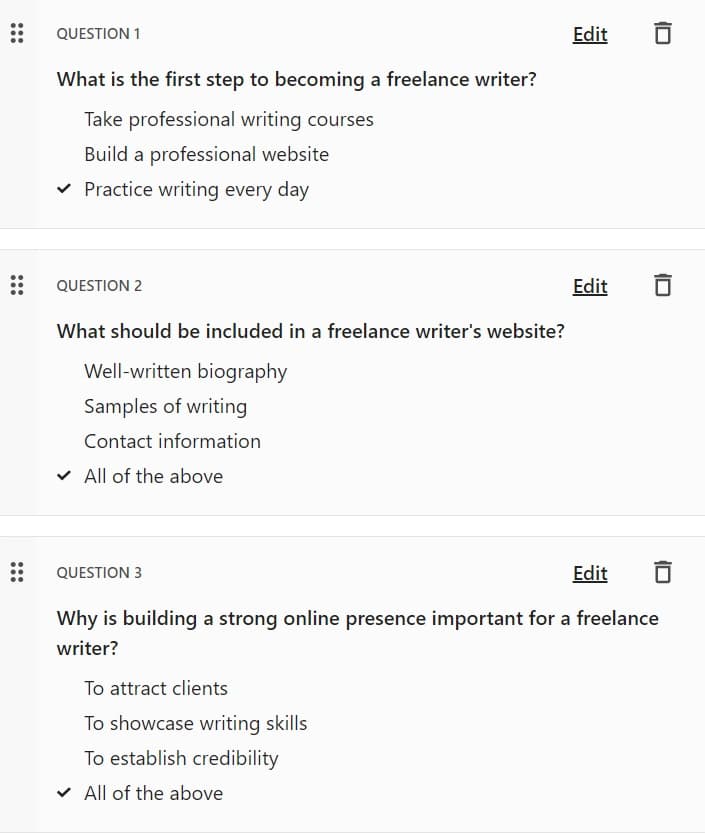Screen dimensions: 705x833
Task: Delete Question 3 using trash icon
Action: coord(662,572)
